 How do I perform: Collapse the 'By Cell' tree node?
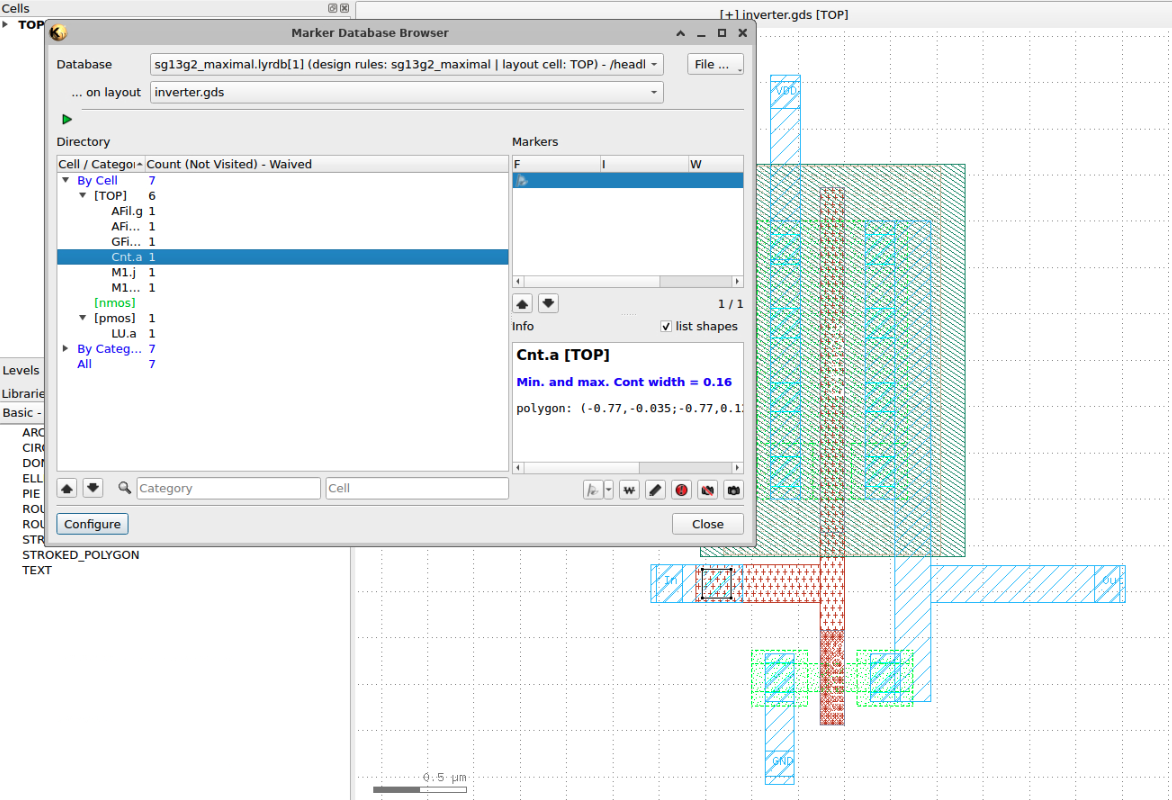(x=66, y=180)
